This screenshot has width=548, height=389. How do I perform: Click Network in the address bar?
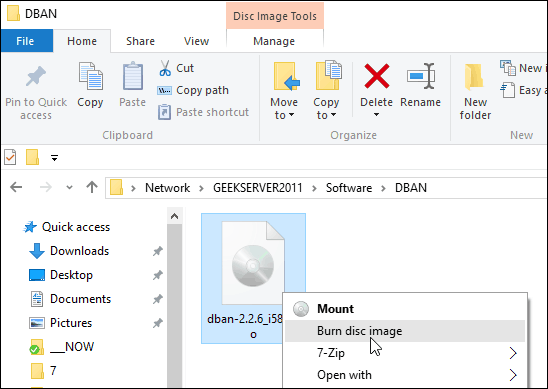(x=168, y=188)
